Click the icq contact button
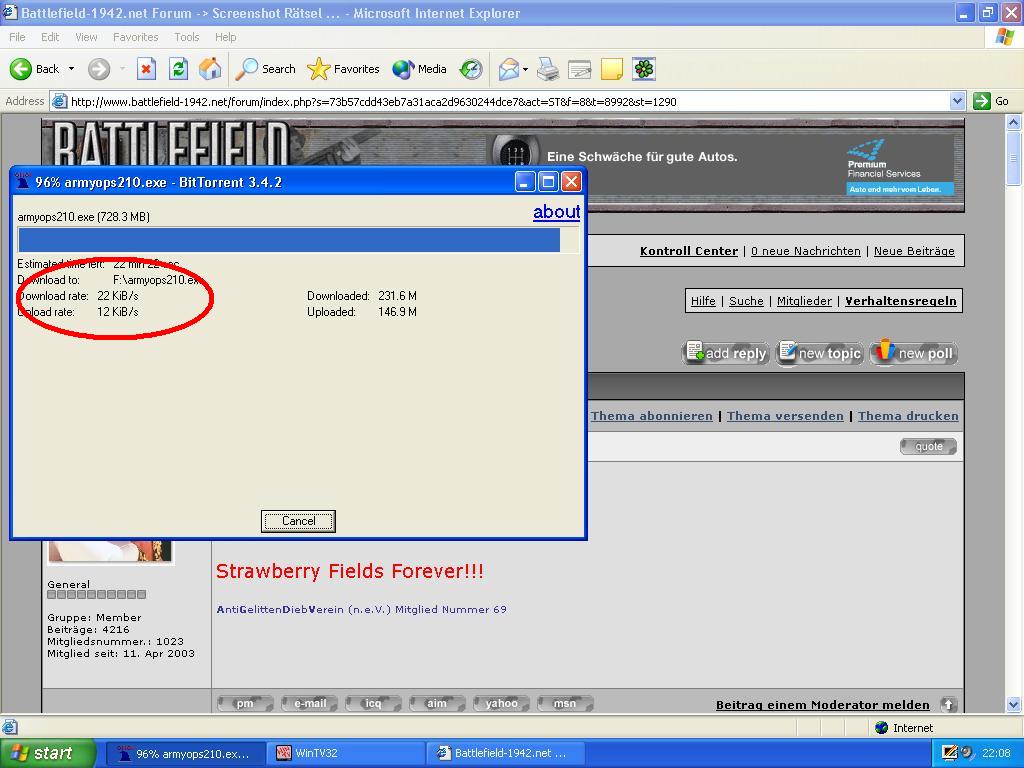 click(x=373, y=703)
